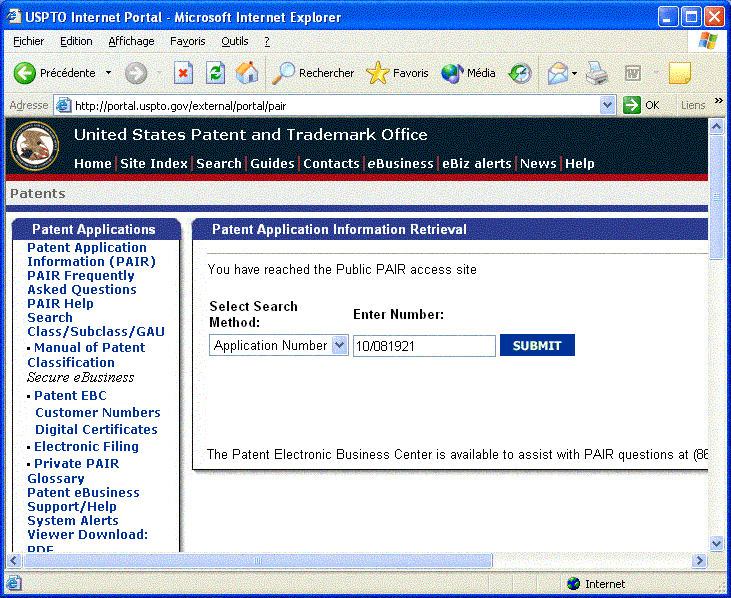Click the page icon in the address bar
Image resolution: width=731 pixels, height=598 pixels.
point(63,105)
